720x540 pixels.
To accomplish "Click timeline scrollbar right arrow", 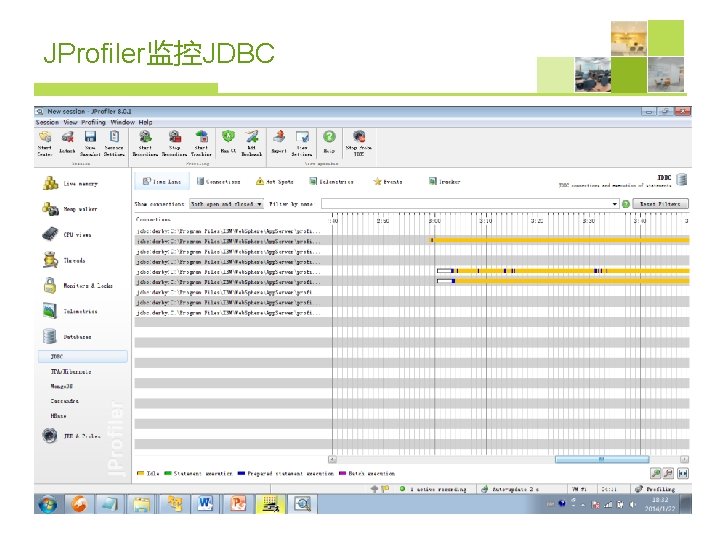I will [684, 459].
